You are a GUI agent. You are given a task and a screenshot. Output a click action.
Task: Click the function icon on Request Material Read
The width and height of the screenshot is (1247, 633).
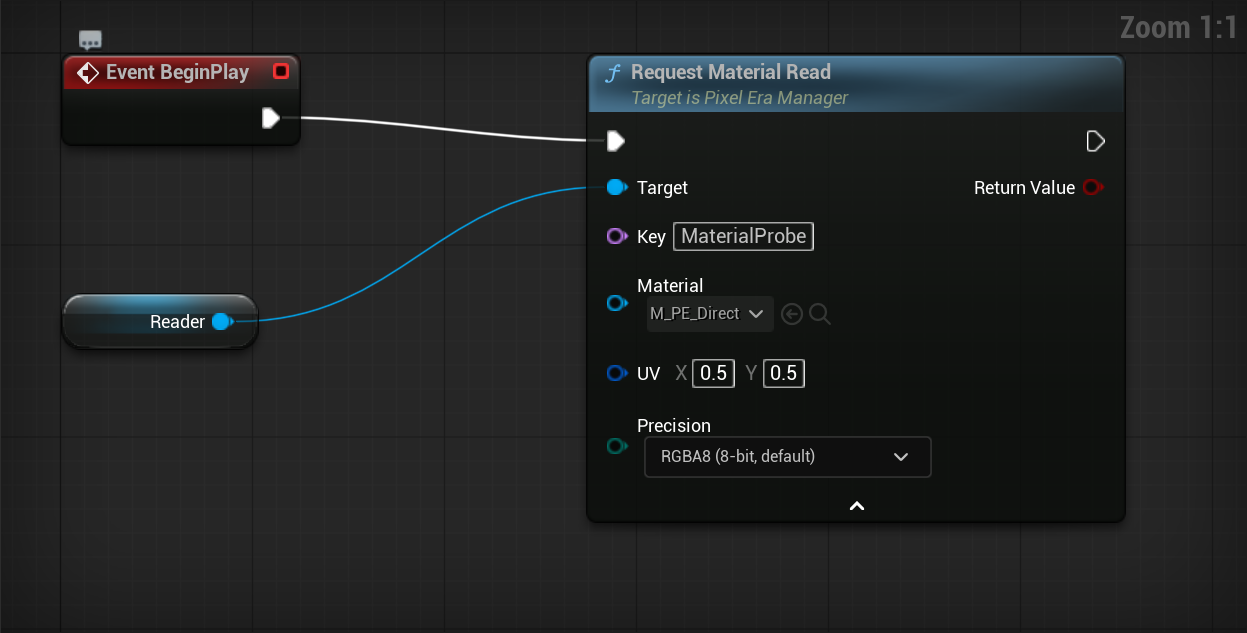click(613, 73)
